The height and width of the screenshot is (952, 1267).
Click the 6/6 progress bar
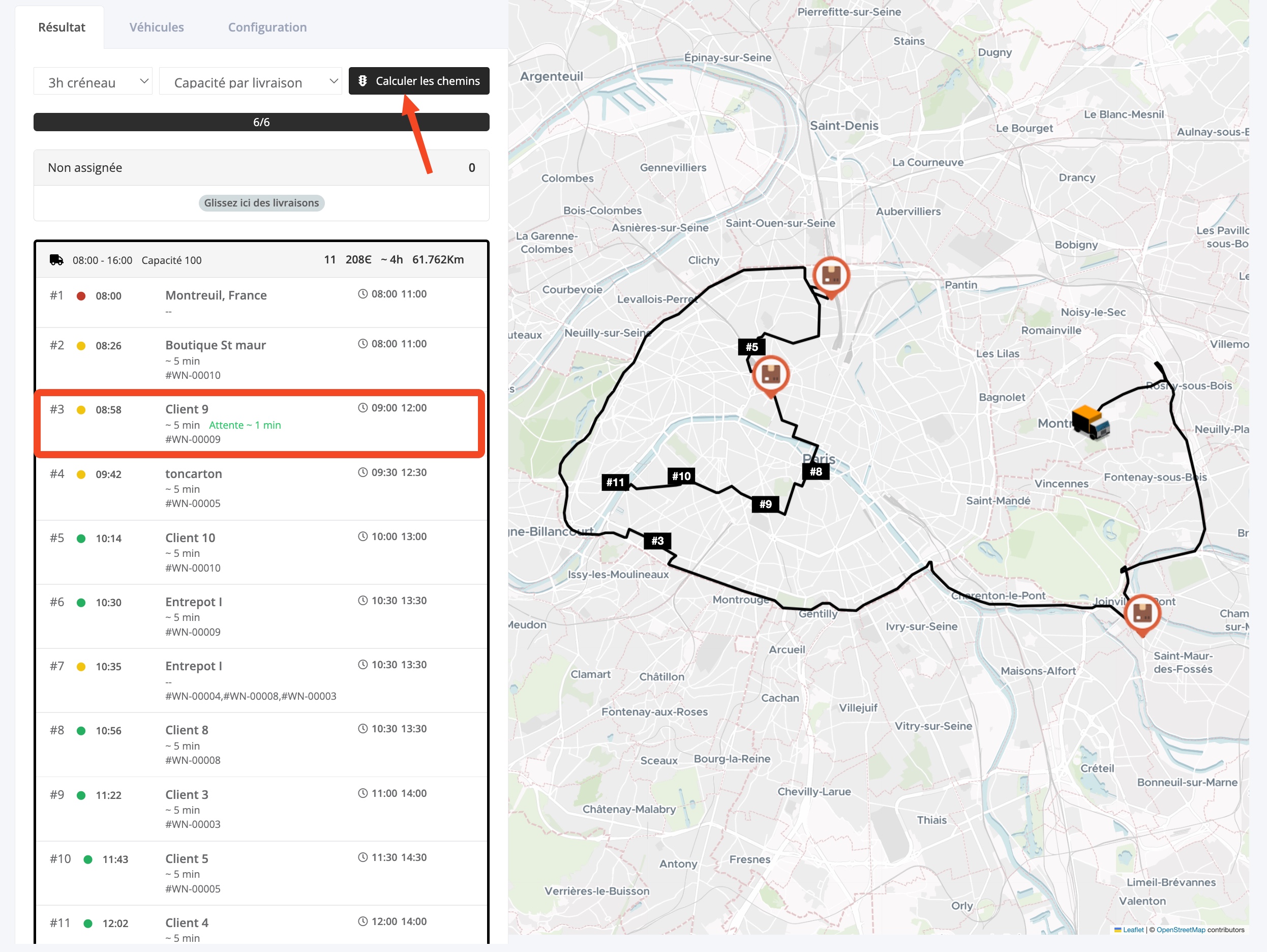(261, 122)
